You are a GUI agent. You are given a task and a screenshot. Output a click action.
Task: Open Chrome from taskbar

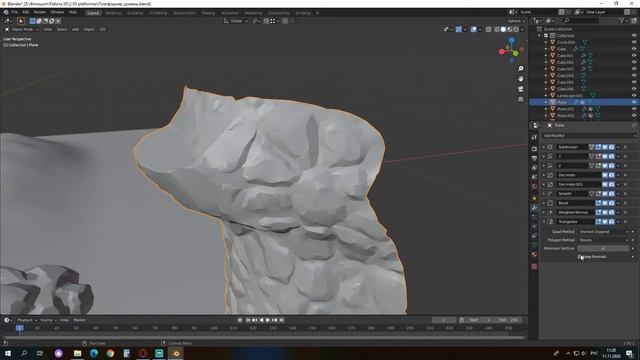point(110,353)
